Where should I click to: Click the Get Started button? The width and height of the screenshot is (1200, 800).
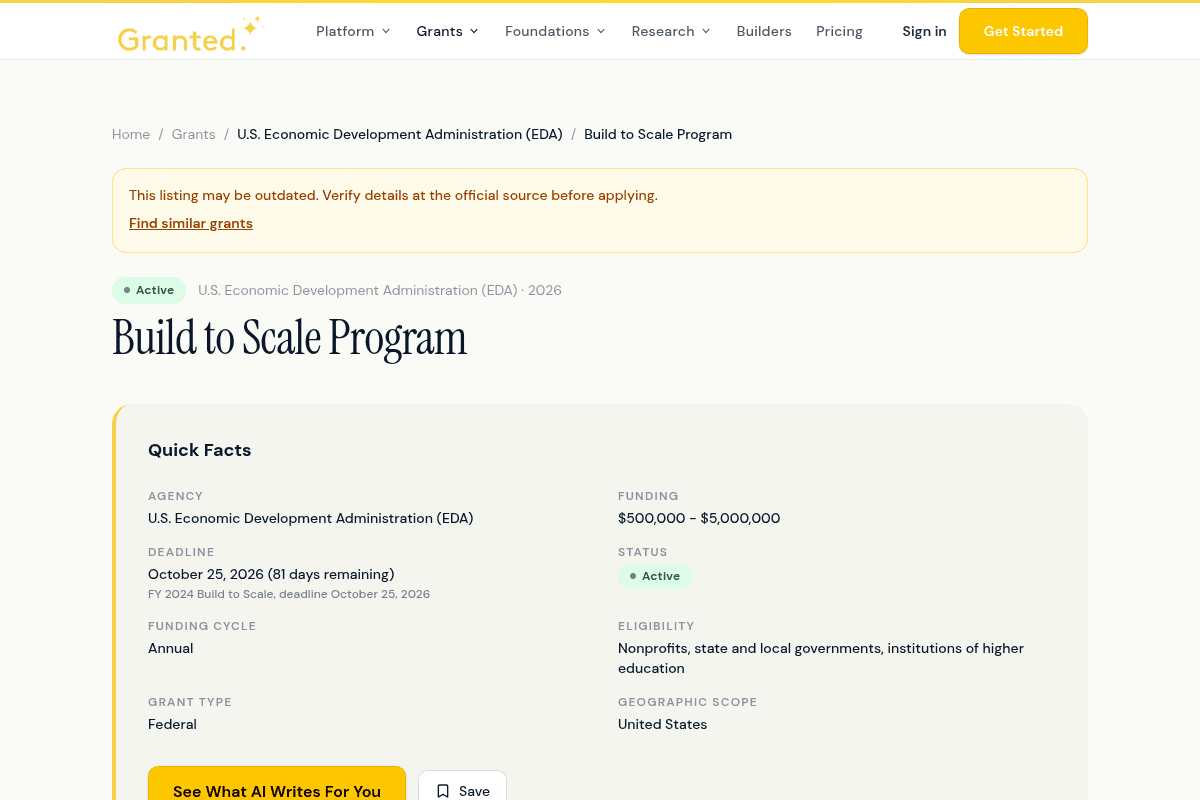(x=1023, y=31)
